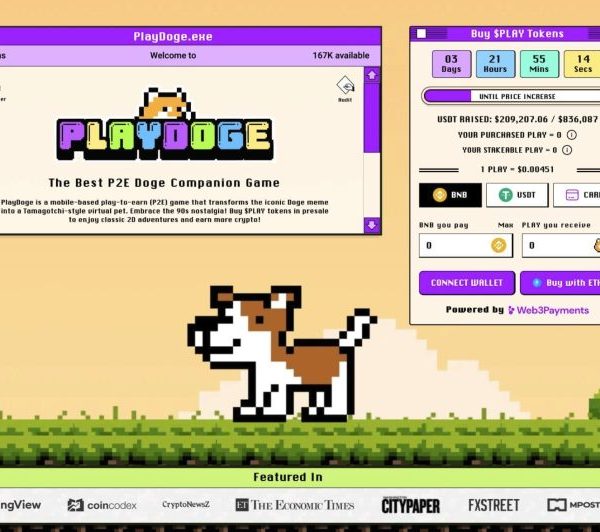
Task: Click the white square in Buy $PLAY Tokens titlebar
Action: coord(421,34)
